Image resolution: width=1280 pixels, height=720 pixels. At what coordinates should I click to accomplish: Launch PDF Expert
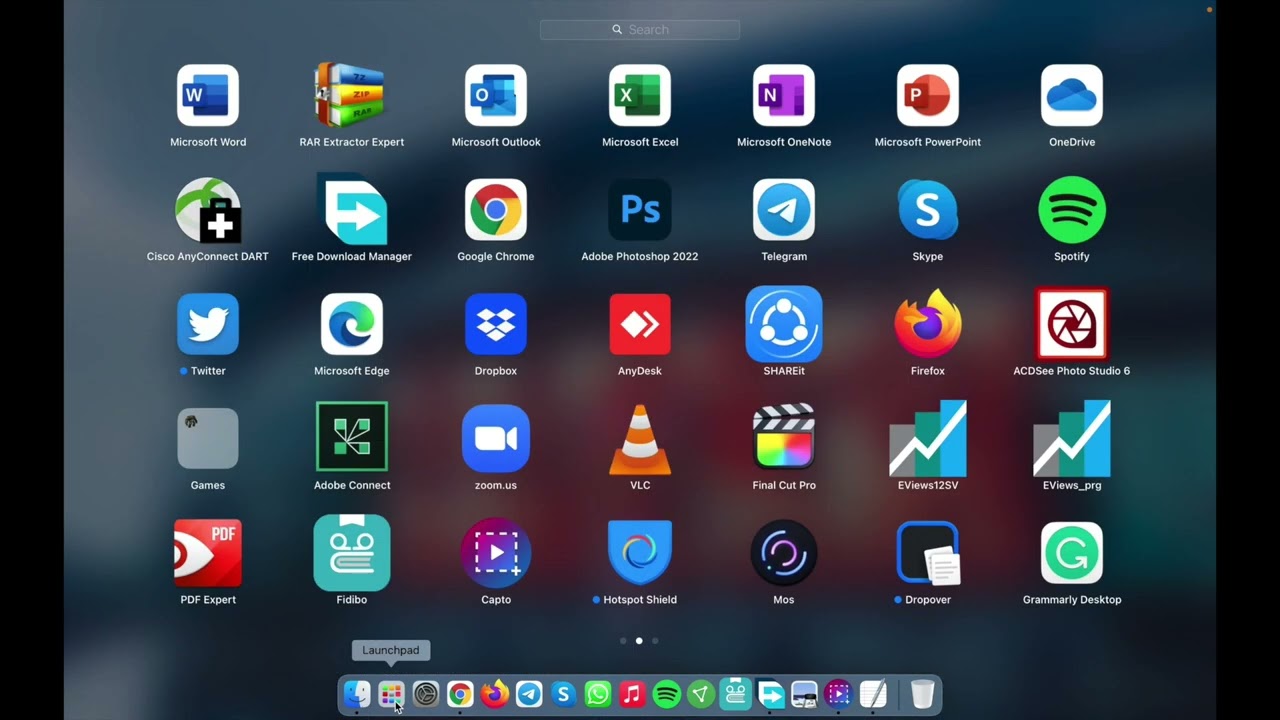click(208, 552)
